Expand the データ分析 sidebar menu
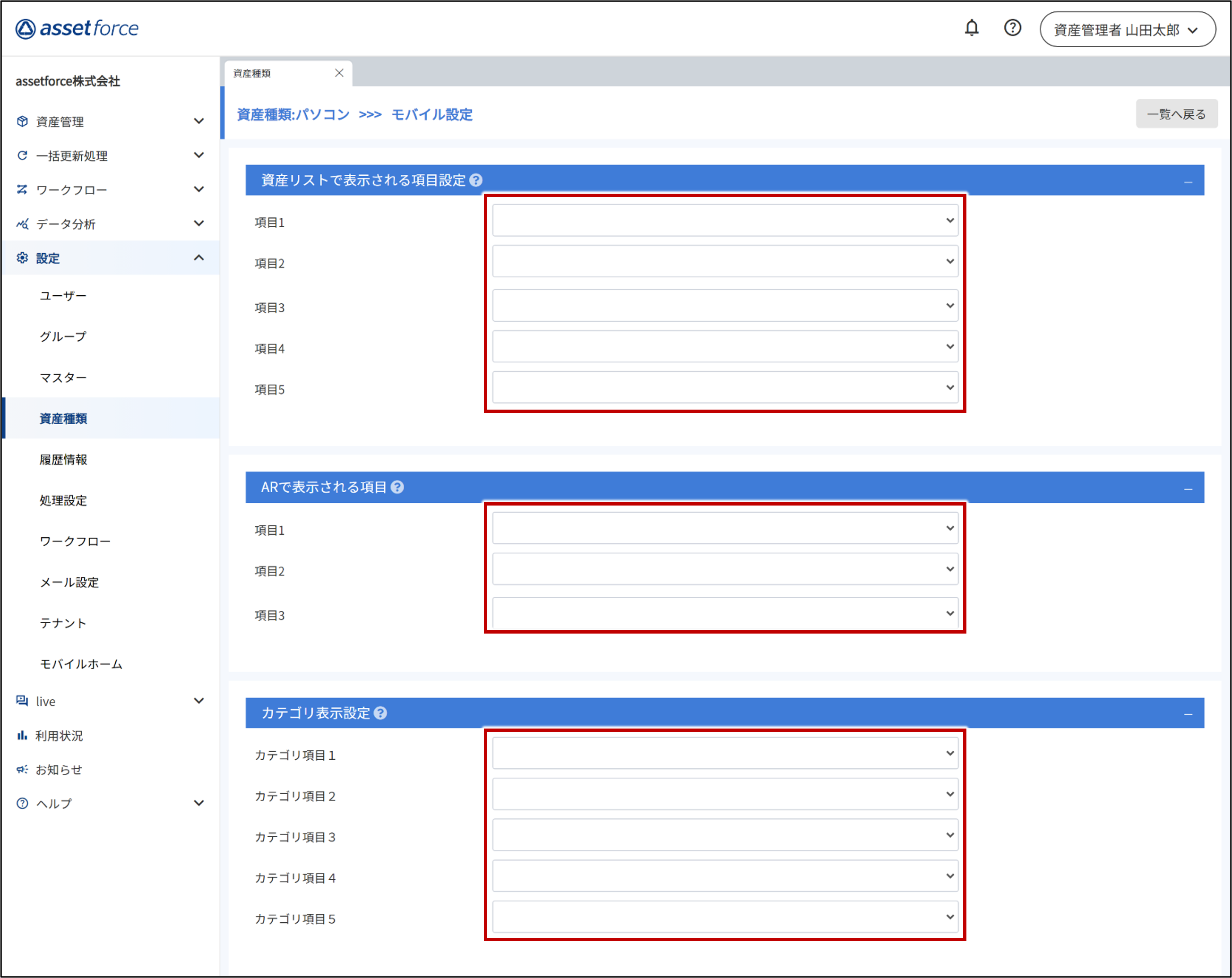Screen dimensions: 1232x978 pos(199,223)
